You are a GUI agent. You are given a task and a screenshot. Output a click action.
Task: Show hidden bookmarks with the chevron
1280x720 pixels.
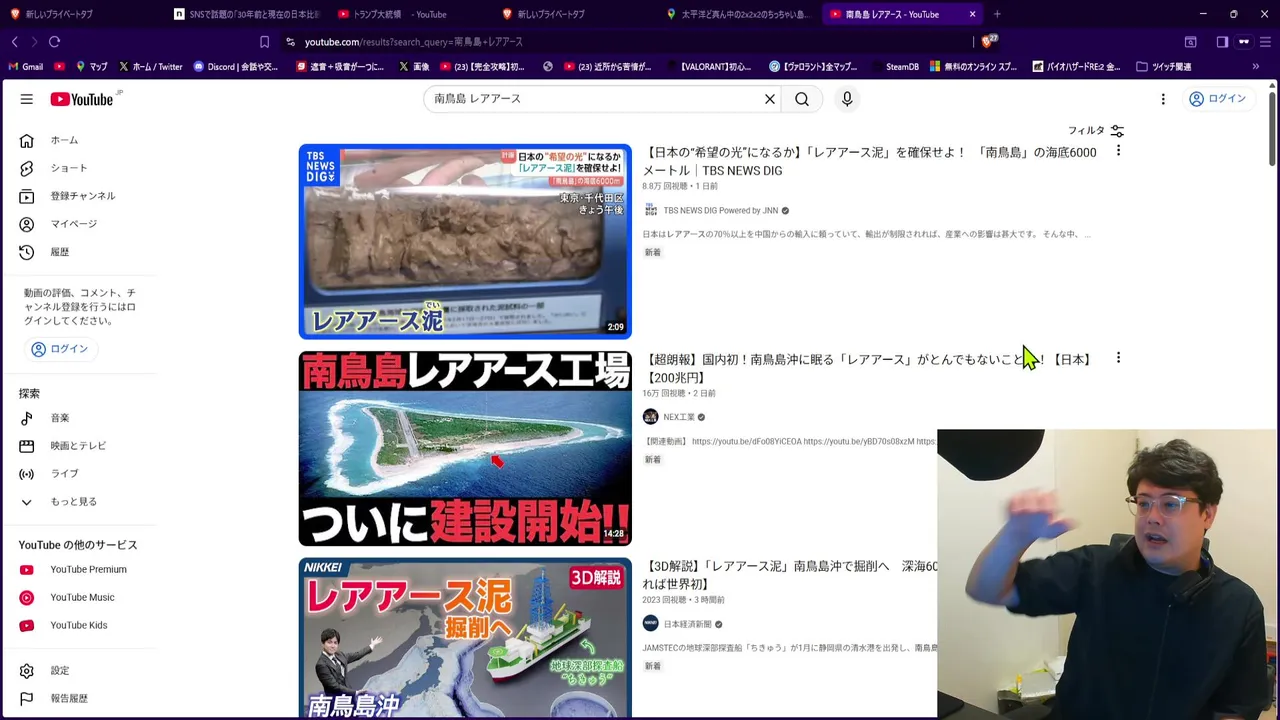click(1256, 67)
